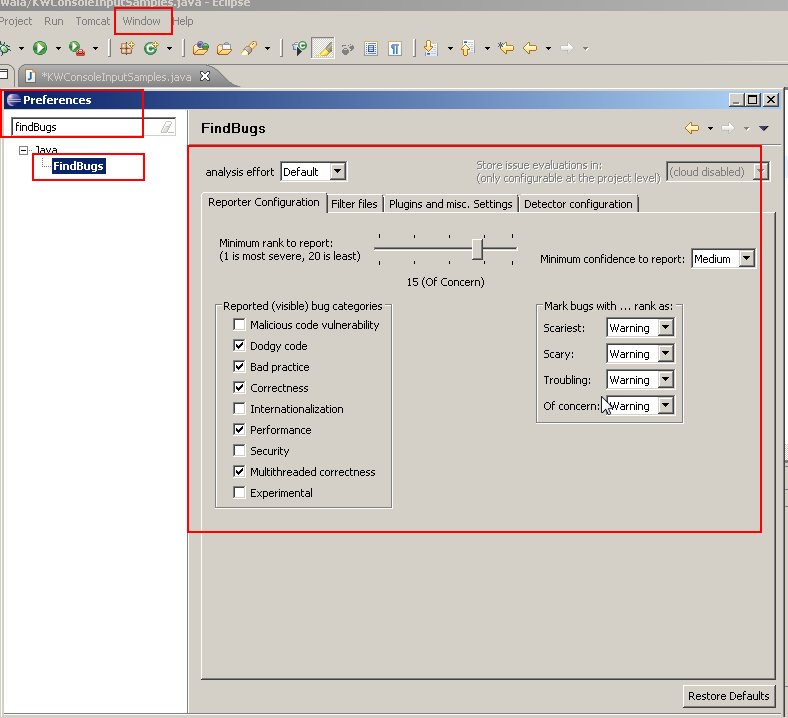Click the Last Edit Location icon

coord(506,48)
